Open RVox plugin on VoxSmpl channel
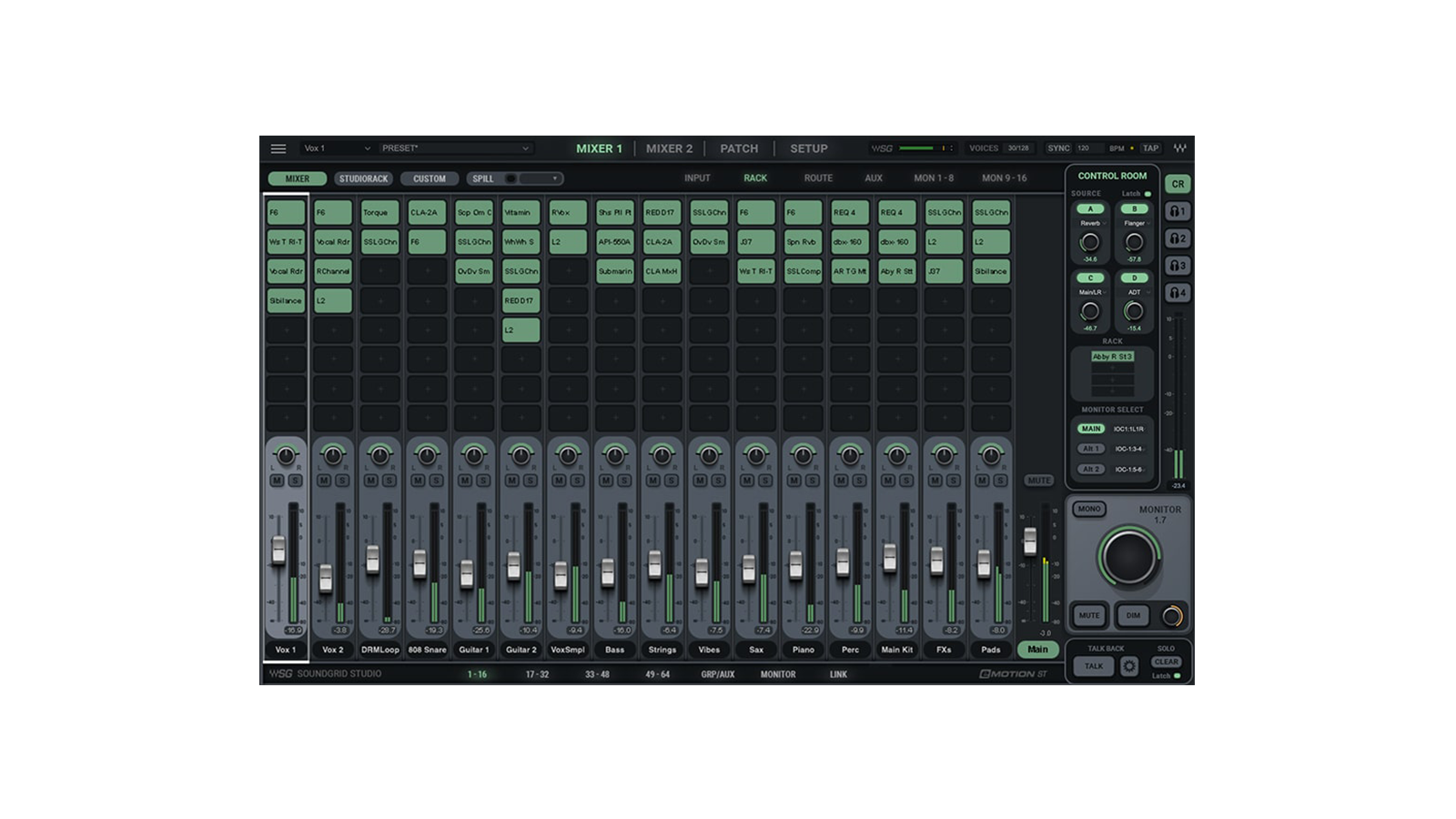Screen dimensions: 1456x819 (568, 212)
